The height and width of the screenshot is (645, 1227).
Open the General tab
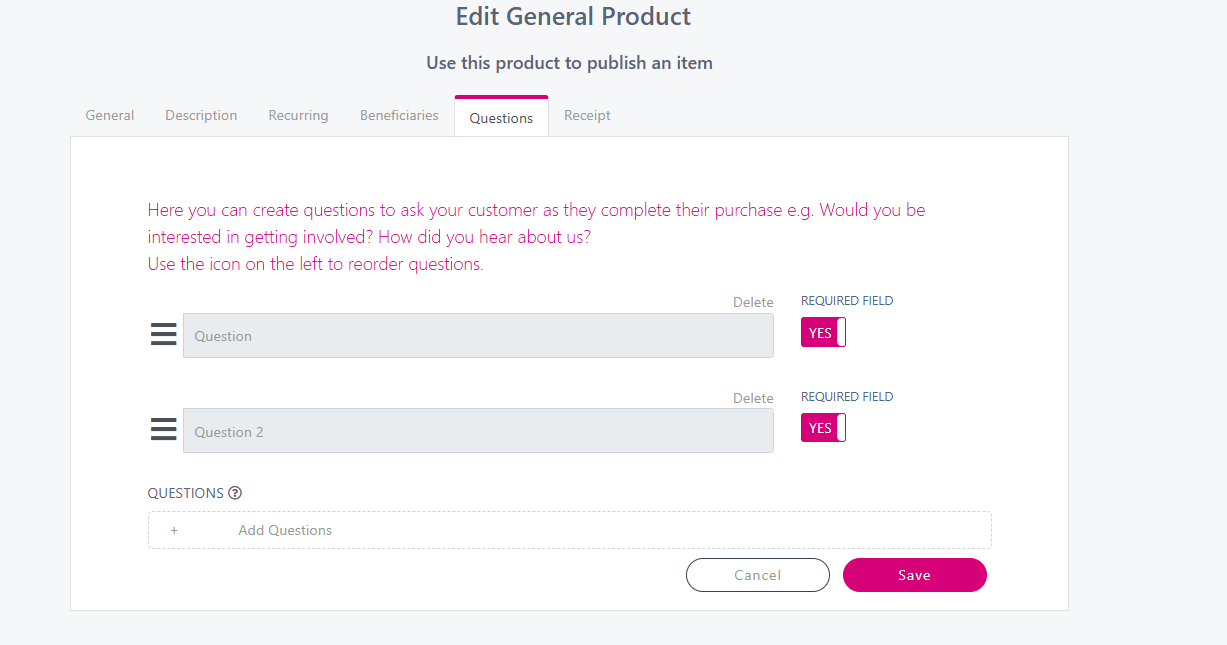(x=110, y=116)
